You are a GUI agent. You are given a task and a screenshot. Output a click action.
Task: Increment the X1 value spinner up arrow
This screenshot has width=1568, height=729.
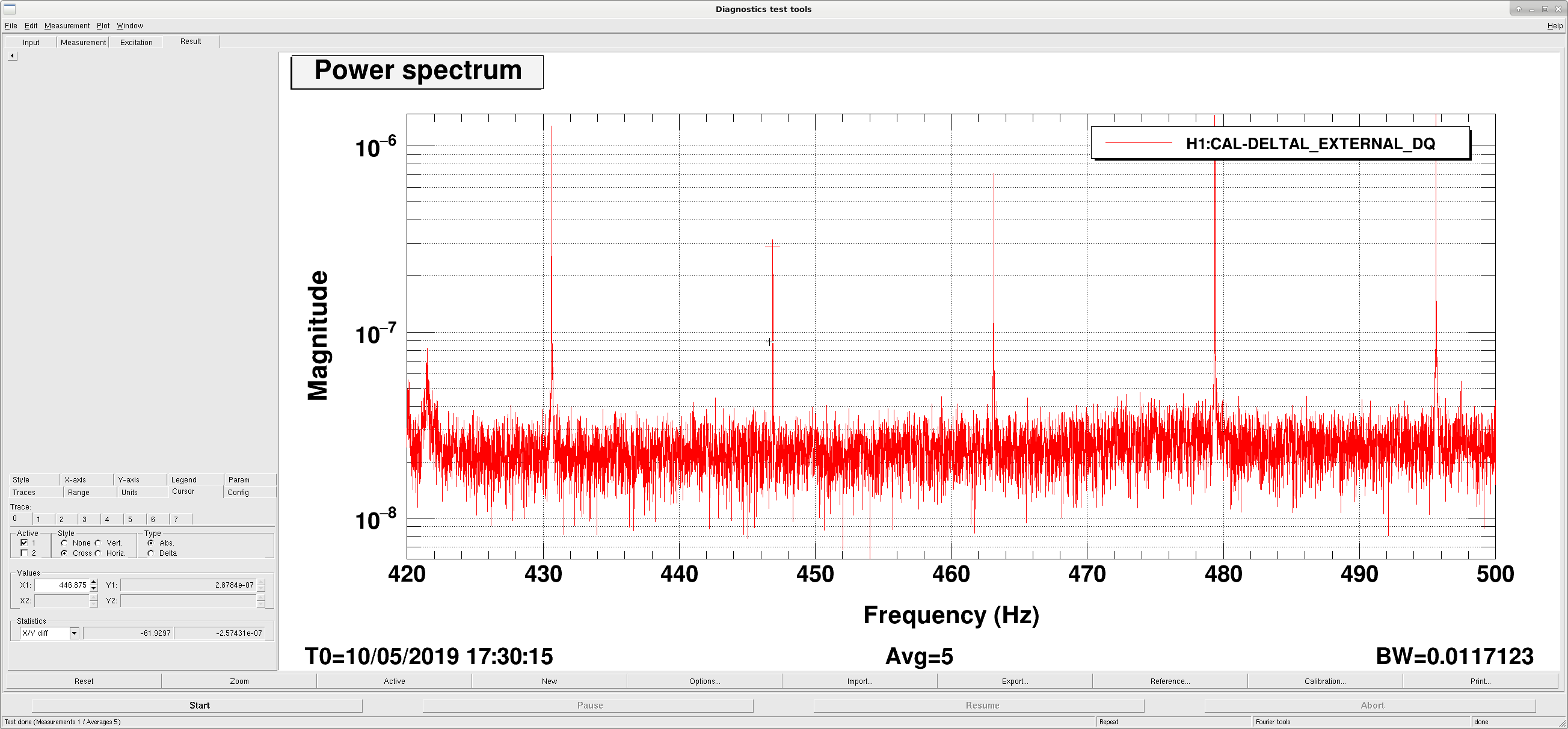[94, 582]
